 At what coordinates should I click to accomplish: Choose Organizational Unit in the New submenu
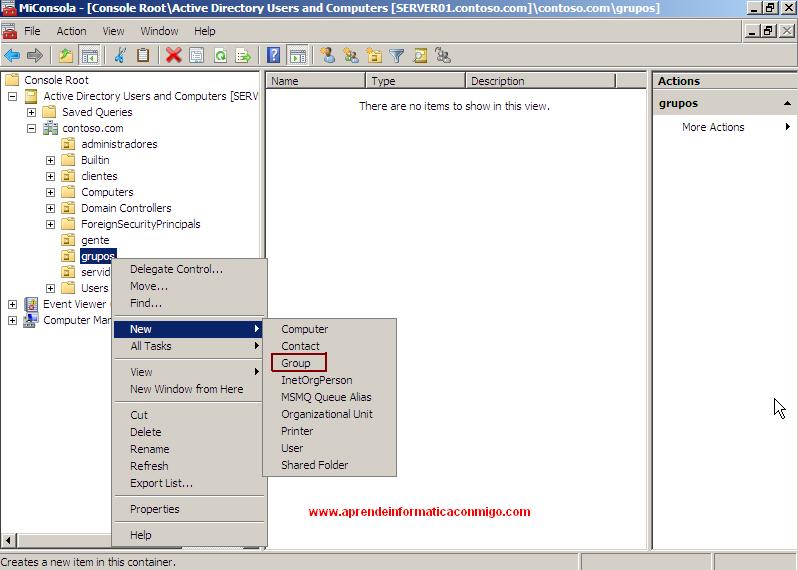point(326,414)
